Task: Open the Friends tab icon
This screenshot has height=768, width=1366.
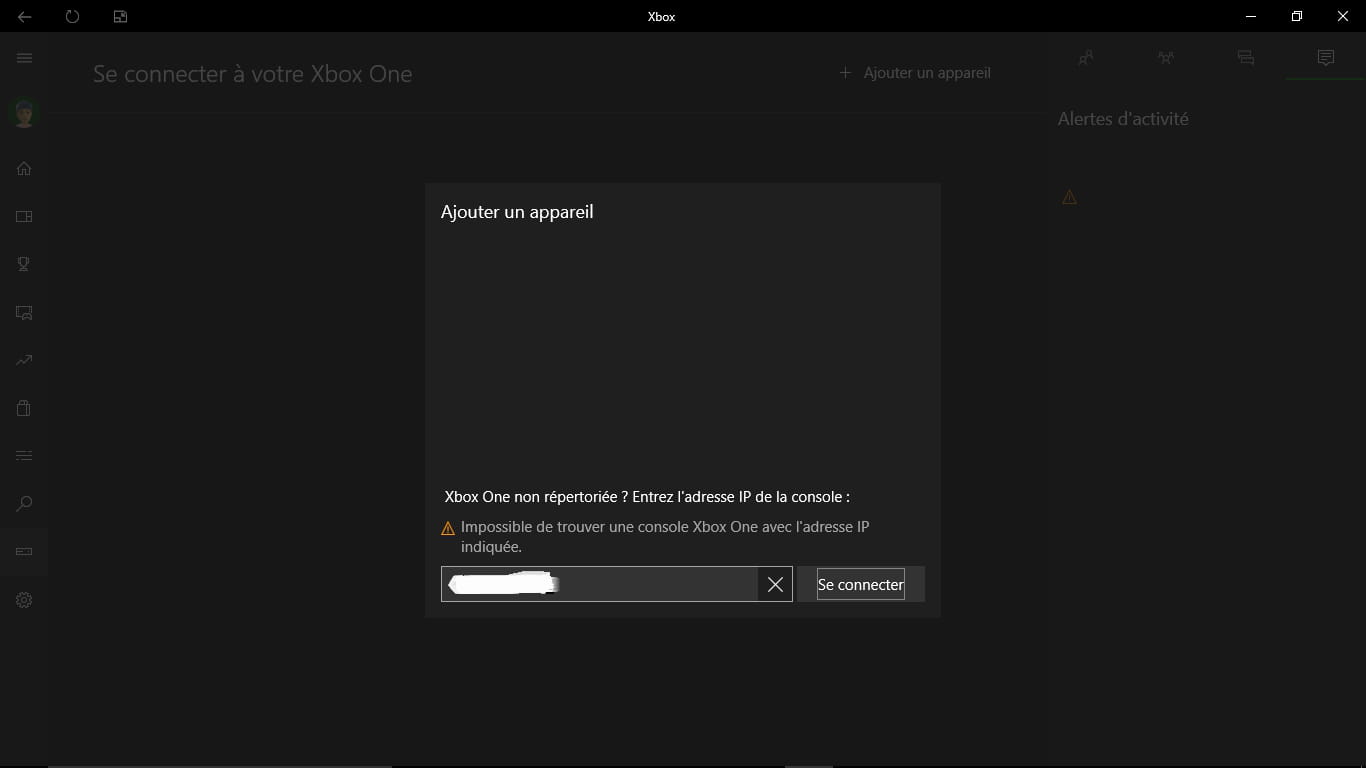Action: point(1086,58)
